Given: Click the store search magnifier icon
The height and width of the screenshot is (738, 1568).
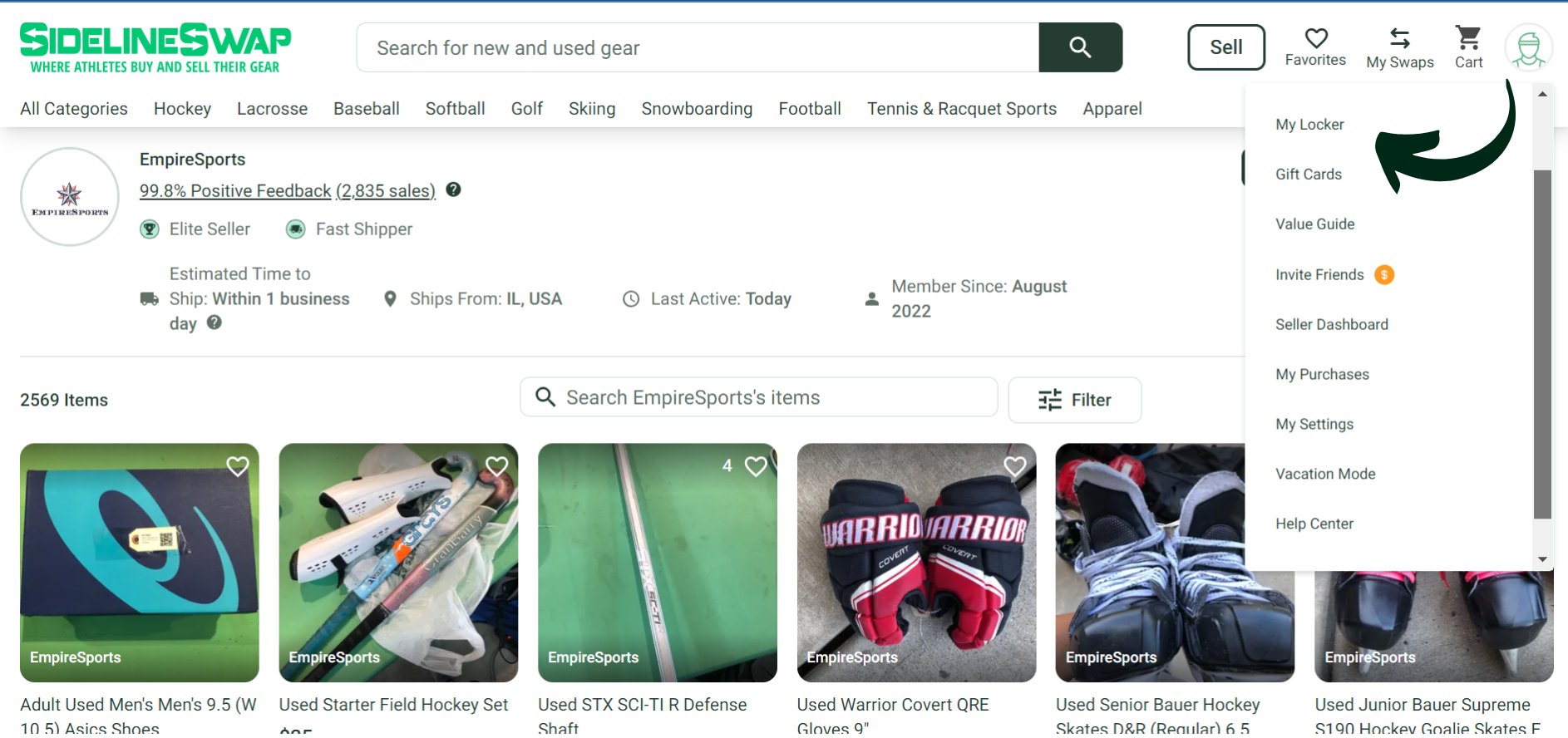Looking at the screenshot, I should [x=545, y=396].
